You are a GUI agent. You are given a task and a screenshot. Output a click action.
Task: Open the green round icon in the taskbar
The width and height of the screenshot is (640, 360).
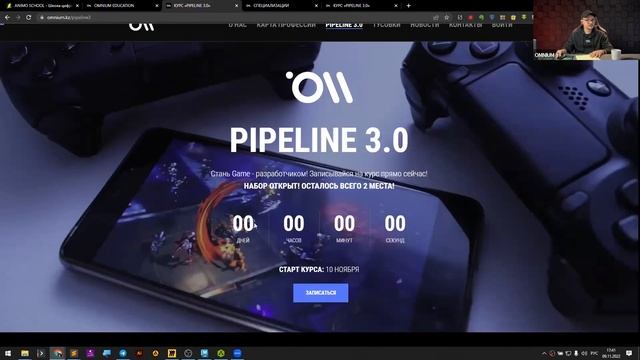[x=221, y=353]
